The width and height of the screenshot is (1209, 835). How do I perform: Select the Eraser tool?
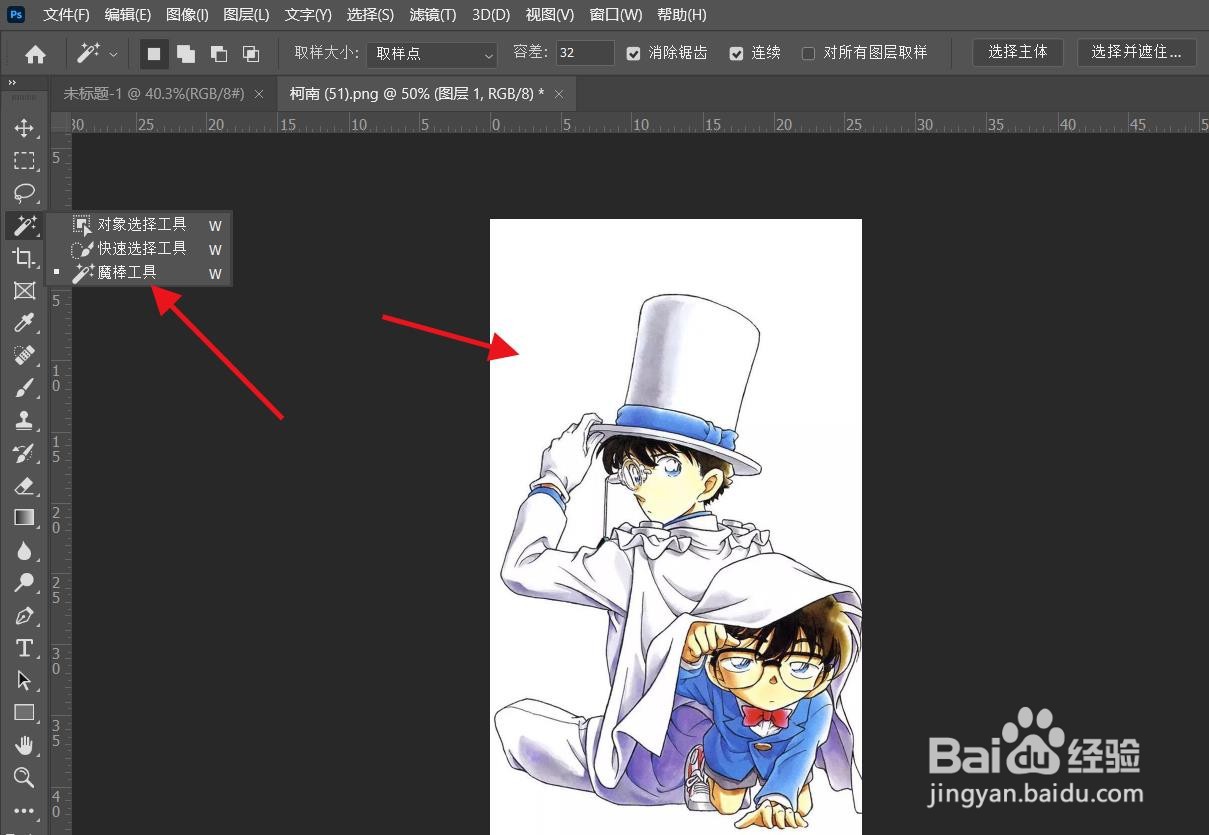(24, 485)
